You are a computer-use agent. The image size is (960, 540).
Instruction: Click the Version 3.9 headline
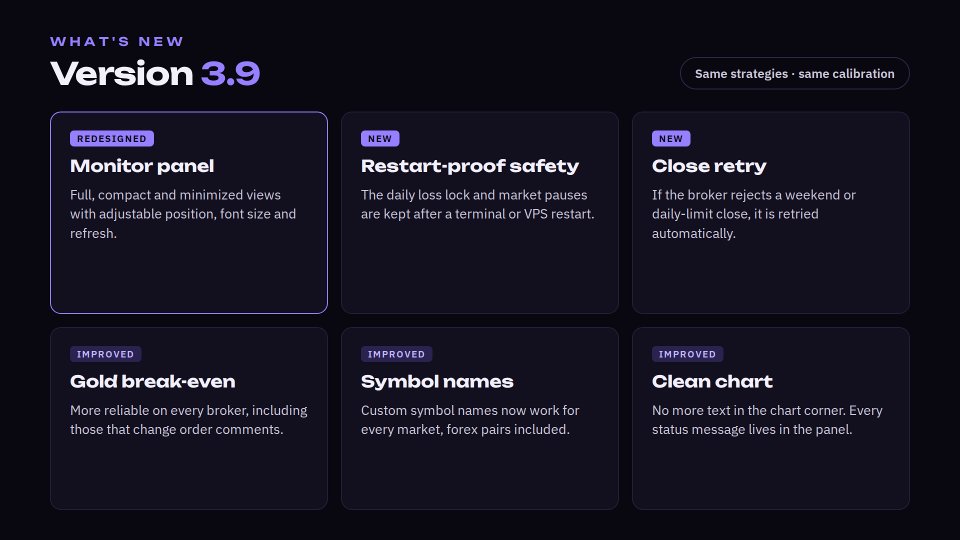155,73
